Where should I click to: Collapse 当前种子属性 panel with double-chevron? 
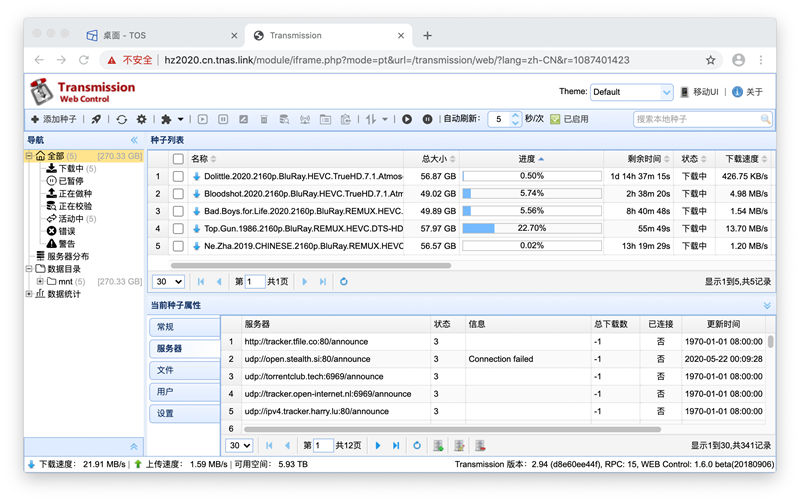coord(767,305)
